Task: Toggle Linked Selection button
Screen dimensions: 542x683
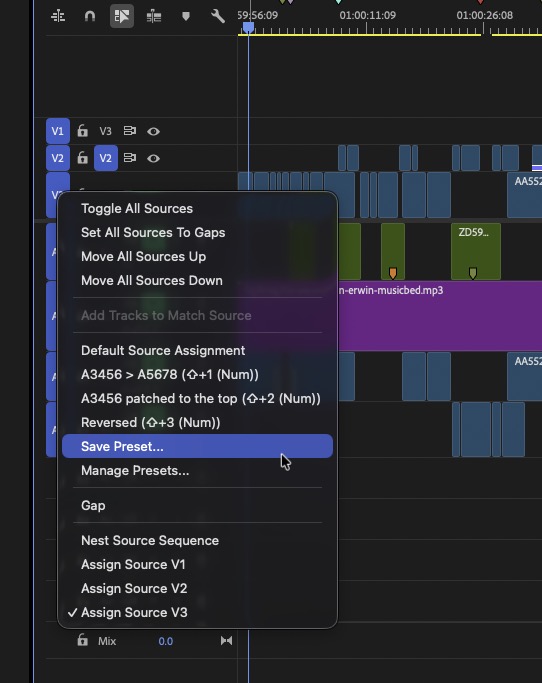Action: (122, 16)
